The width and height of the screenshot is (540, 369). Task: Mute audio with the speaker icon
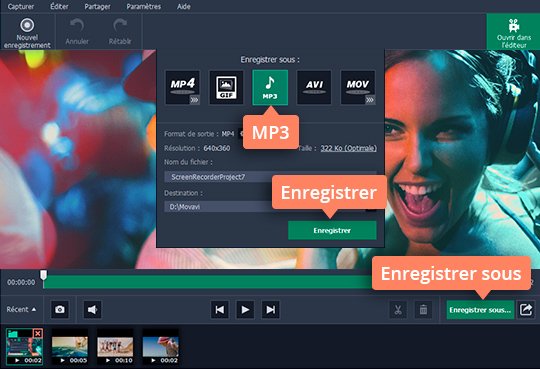click(x=92, y=309)
